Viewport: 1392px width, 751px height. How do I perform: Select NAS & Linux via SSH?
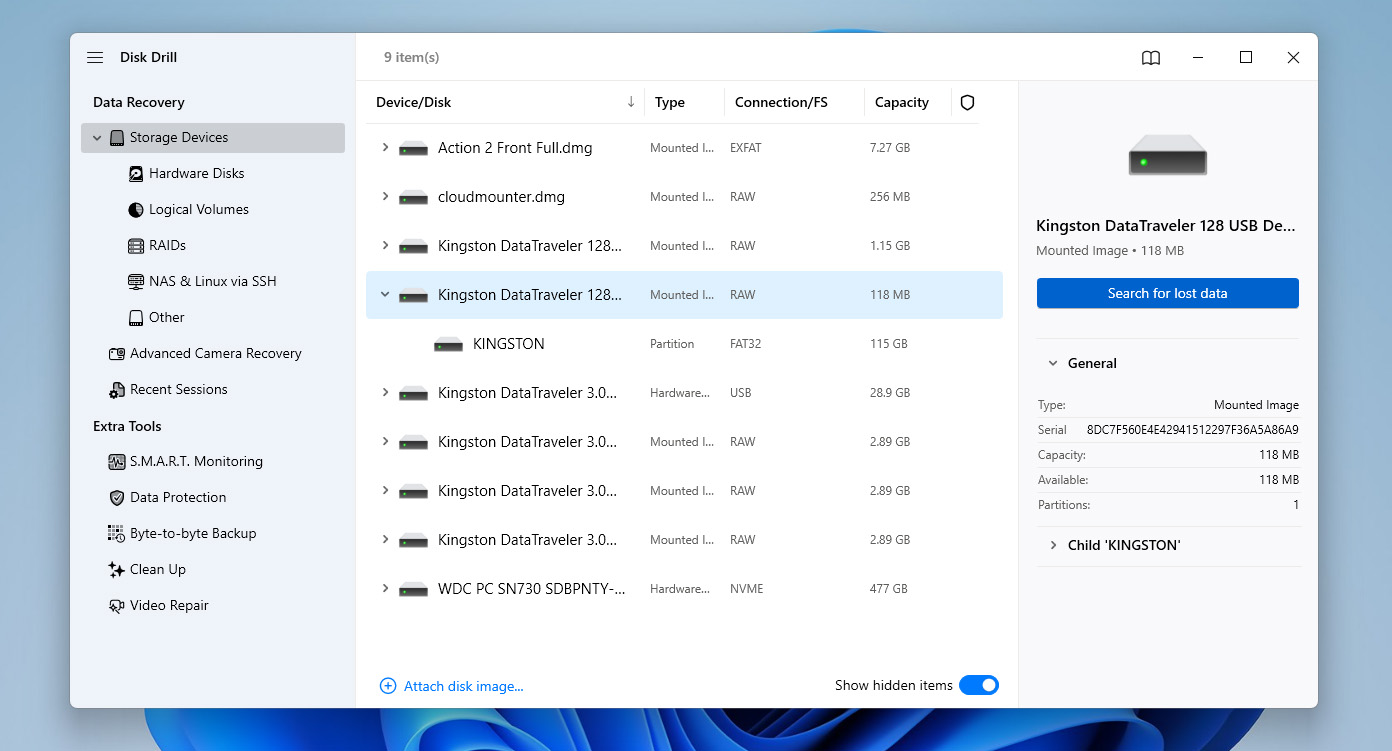pos(212,281)
